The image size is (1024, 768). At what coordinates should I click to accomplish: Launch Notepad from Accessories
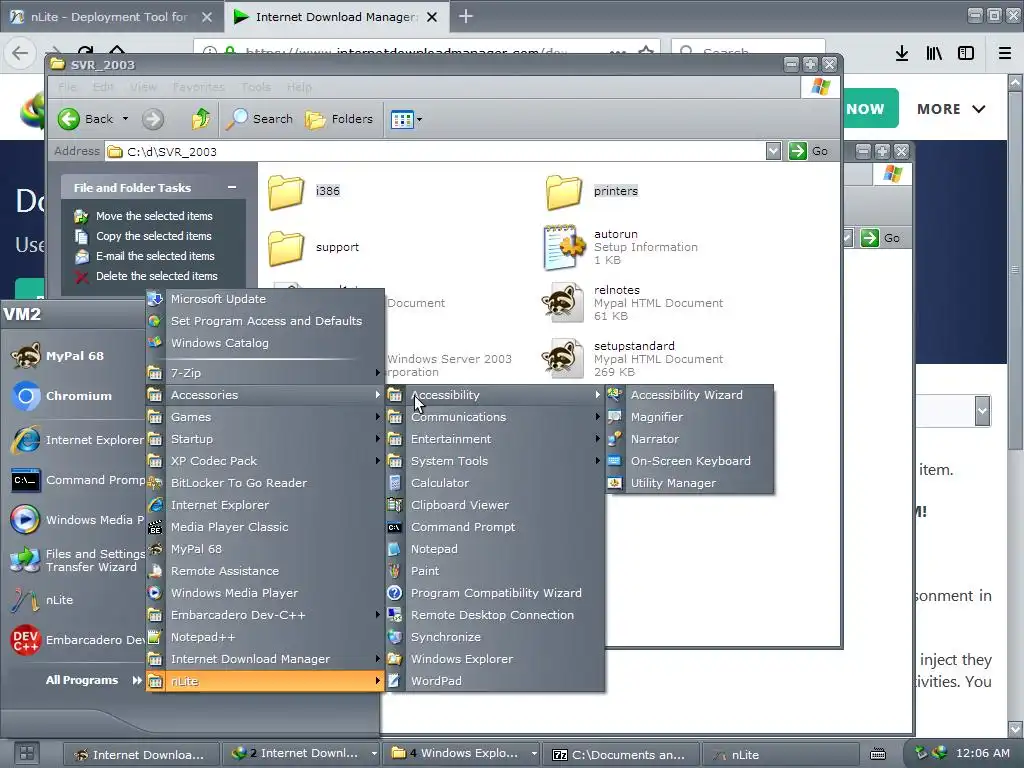tap(494, 549)
